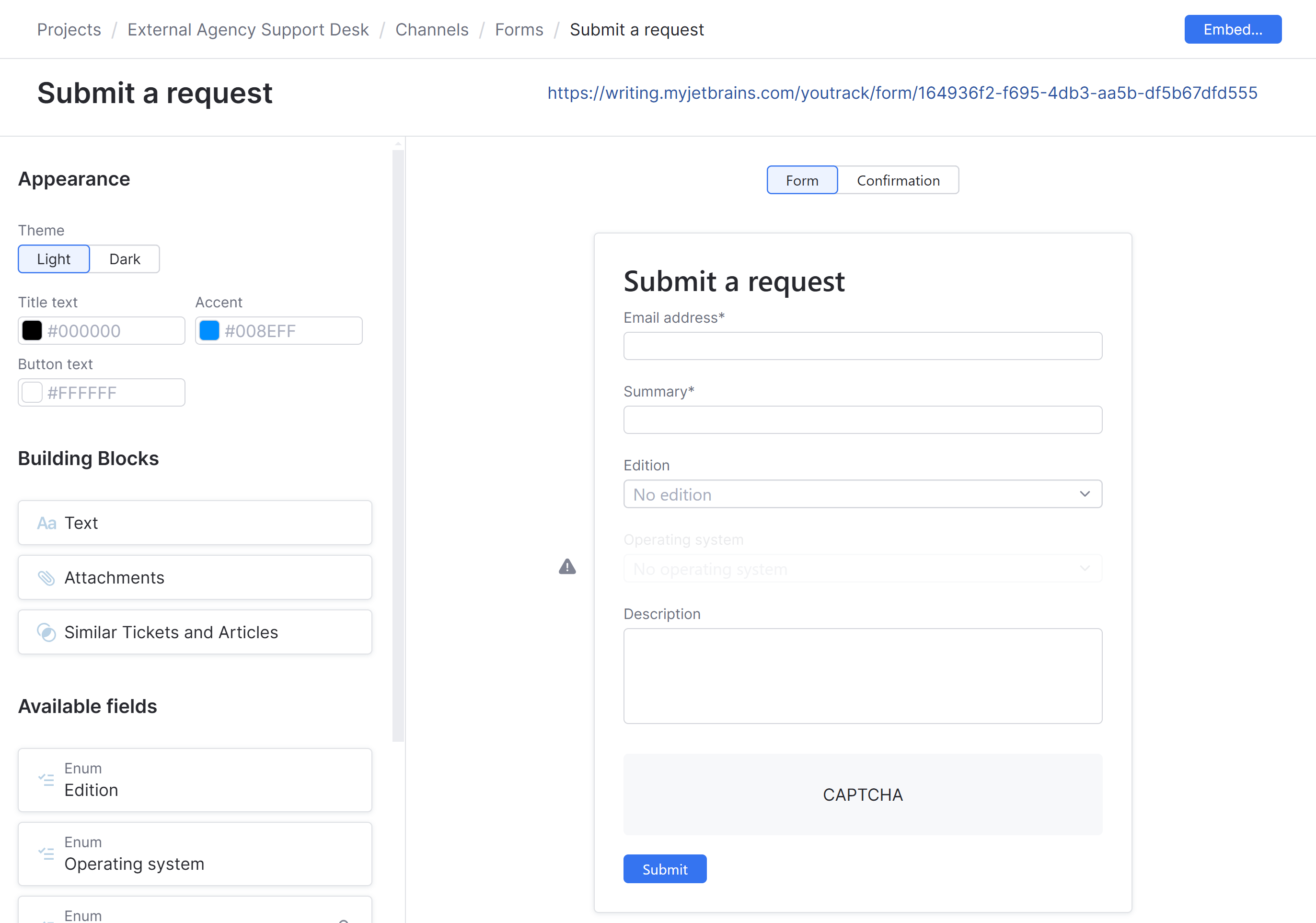This screenshot has width=1316, height=923.
Task: Open the Operating system dropdown
Action: [x=862, y=568]
